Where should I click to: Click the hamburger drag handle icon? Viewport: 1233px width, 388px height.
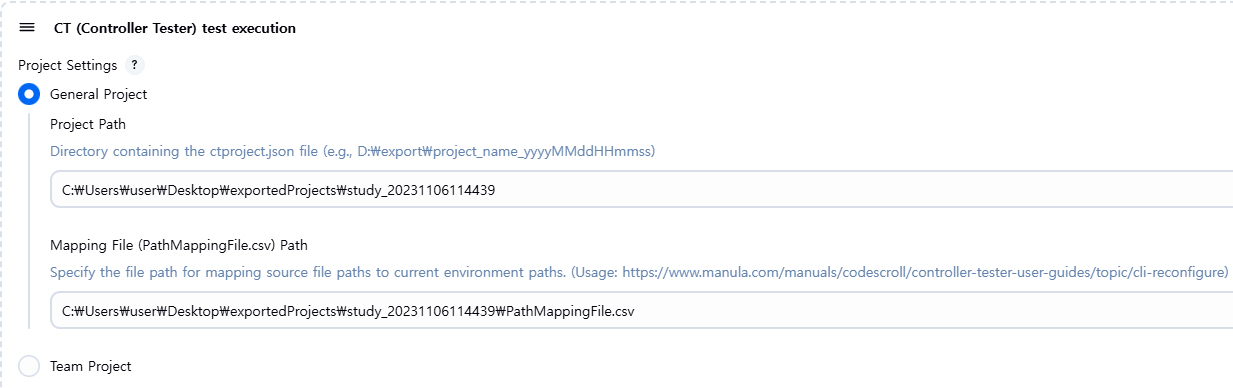coord(27,28)
